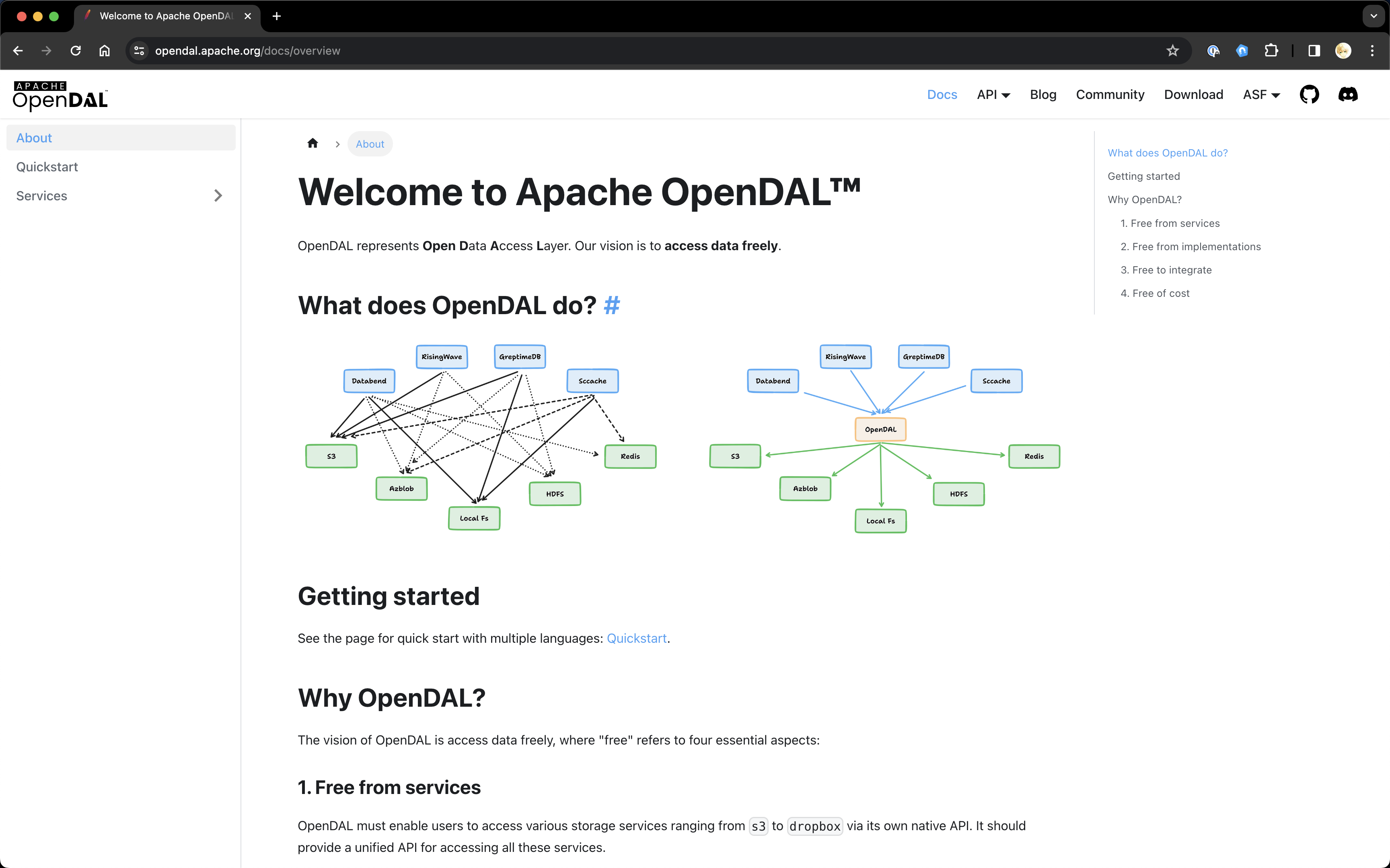Click the # anchor next to heading
The image size is (1390, 868).
point(612,305)
